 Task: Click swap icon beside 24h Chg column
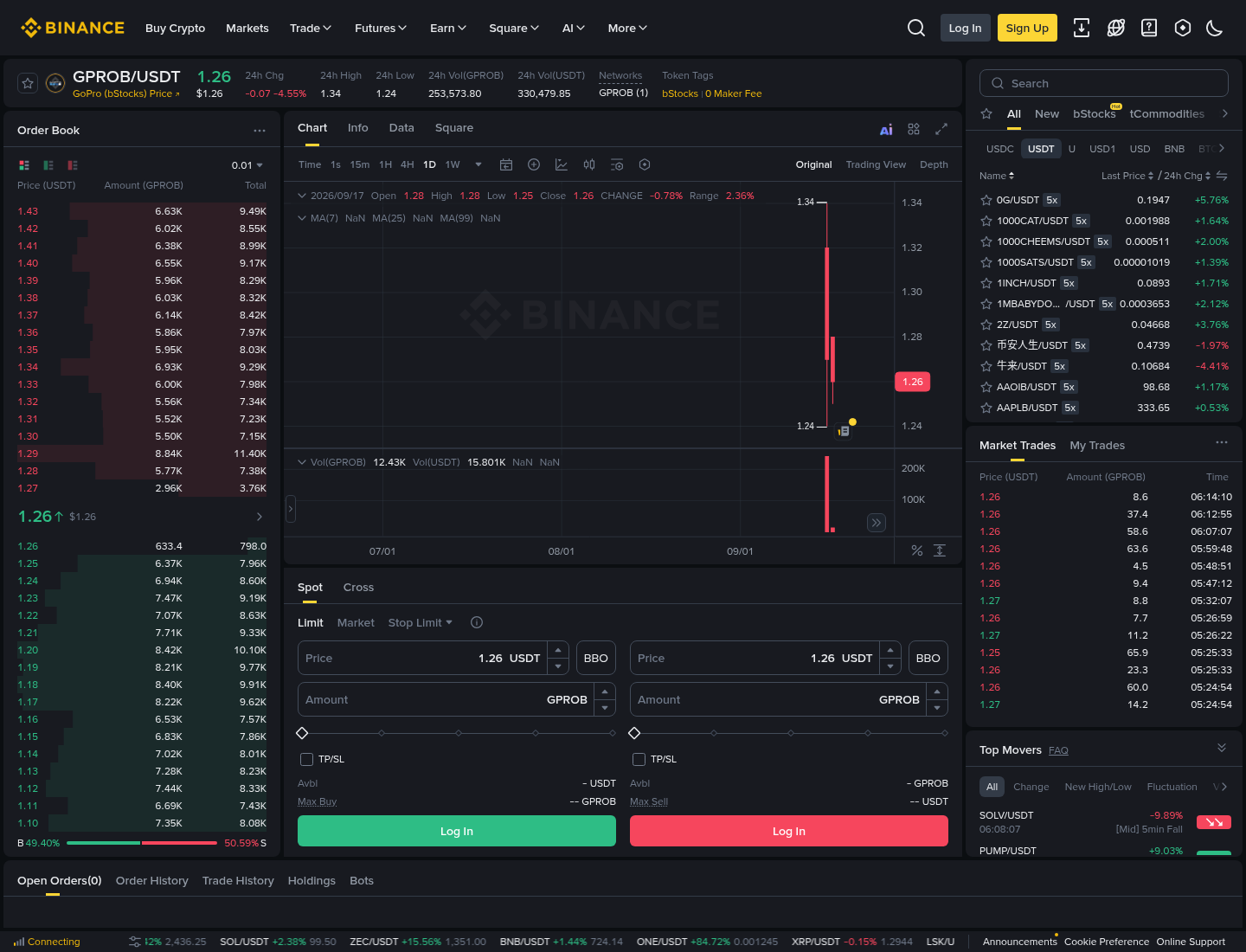[x=1222, y=176]
